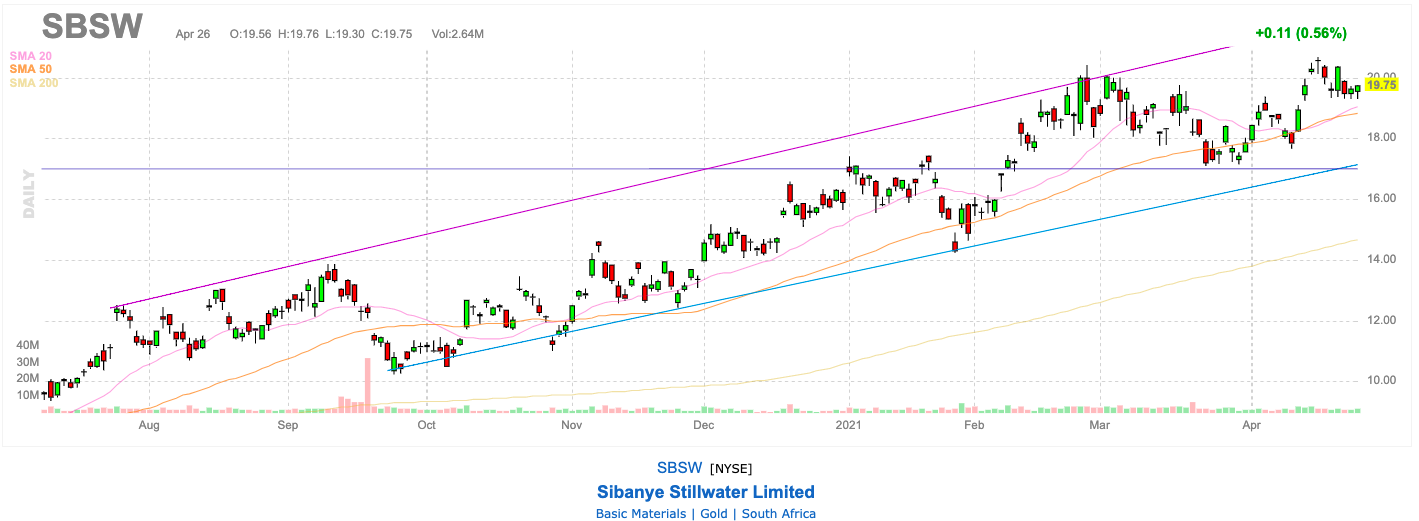The image size is (1419, 521).
Task: Open the Basic Materials sector link
Action: coord(640,514)
